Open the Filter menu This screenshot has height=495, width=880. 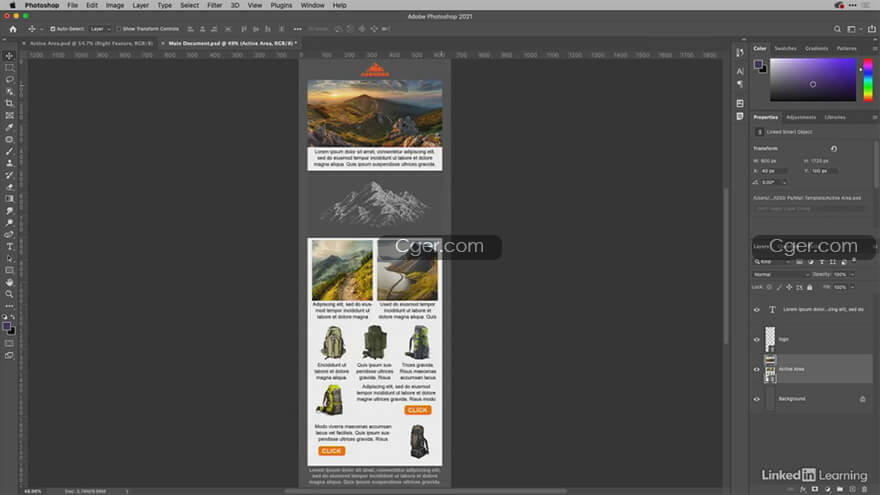pyautogui.click(x=214, y=5)
